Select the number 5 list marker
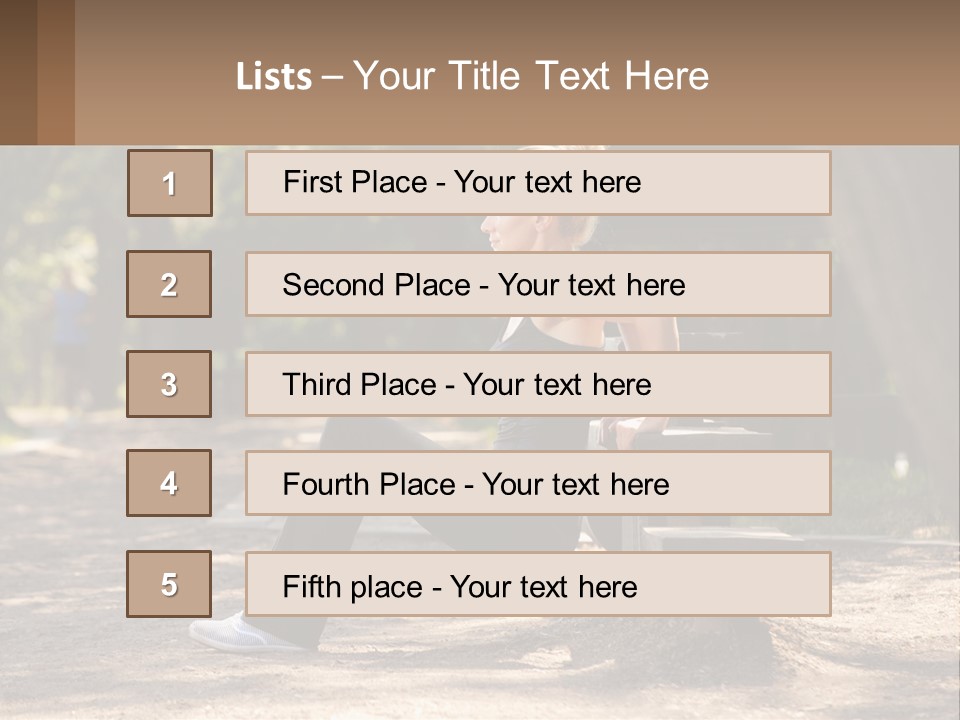This screenshot has width=960, height=720. coord(169,584)
